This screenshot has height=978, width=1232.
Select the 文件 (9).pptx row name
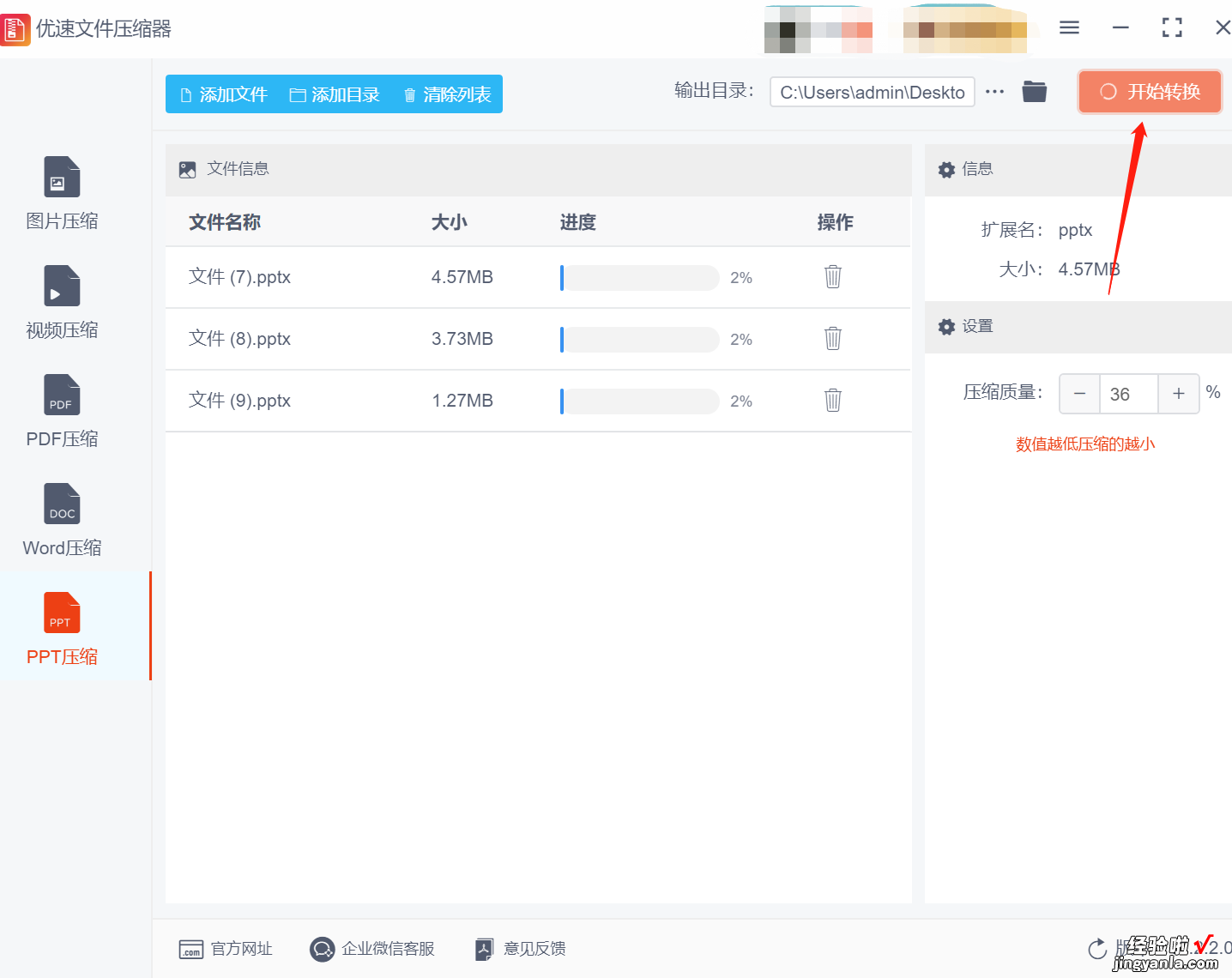pos(239,401)
